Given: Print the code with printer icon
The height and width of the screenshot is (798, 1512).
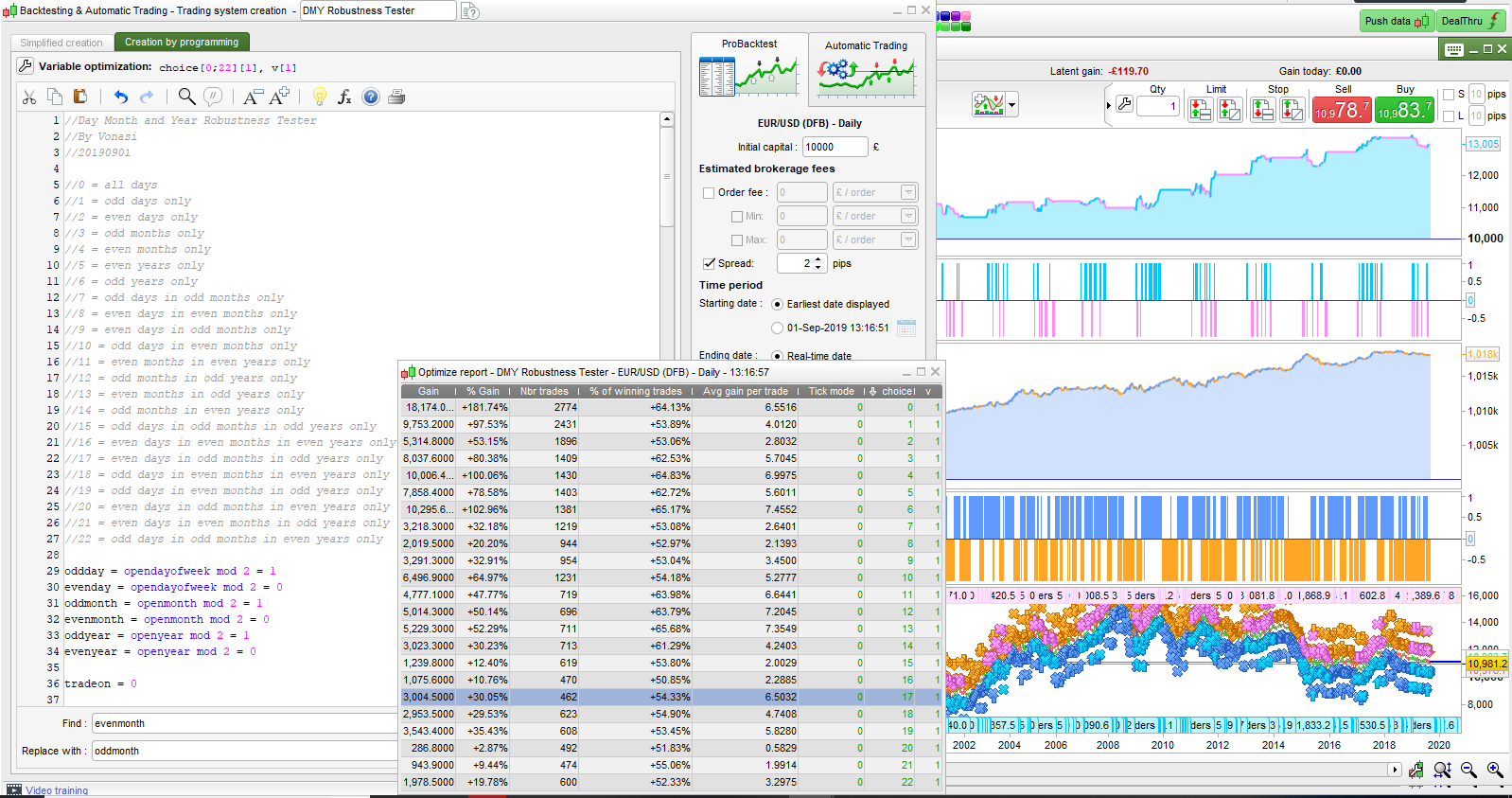Looking at the screenshot, I should point(396,97).
